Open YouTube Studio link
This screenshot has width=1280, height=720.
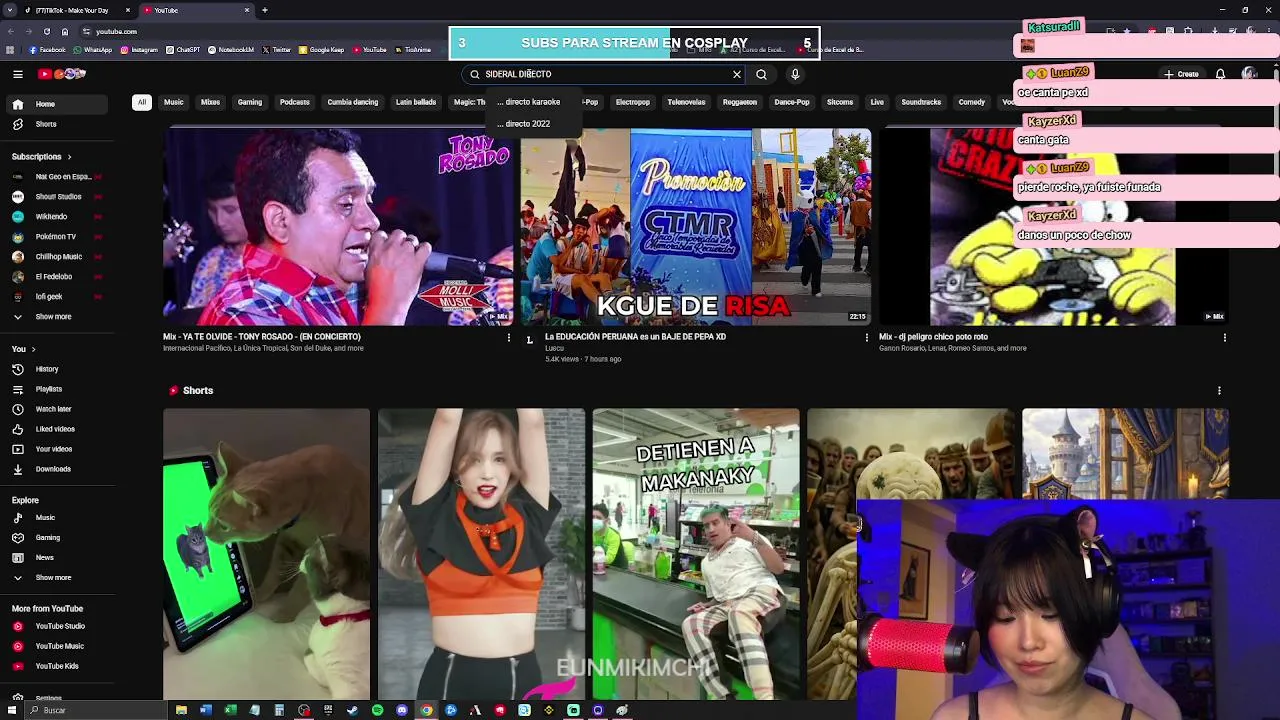(58, 626)
